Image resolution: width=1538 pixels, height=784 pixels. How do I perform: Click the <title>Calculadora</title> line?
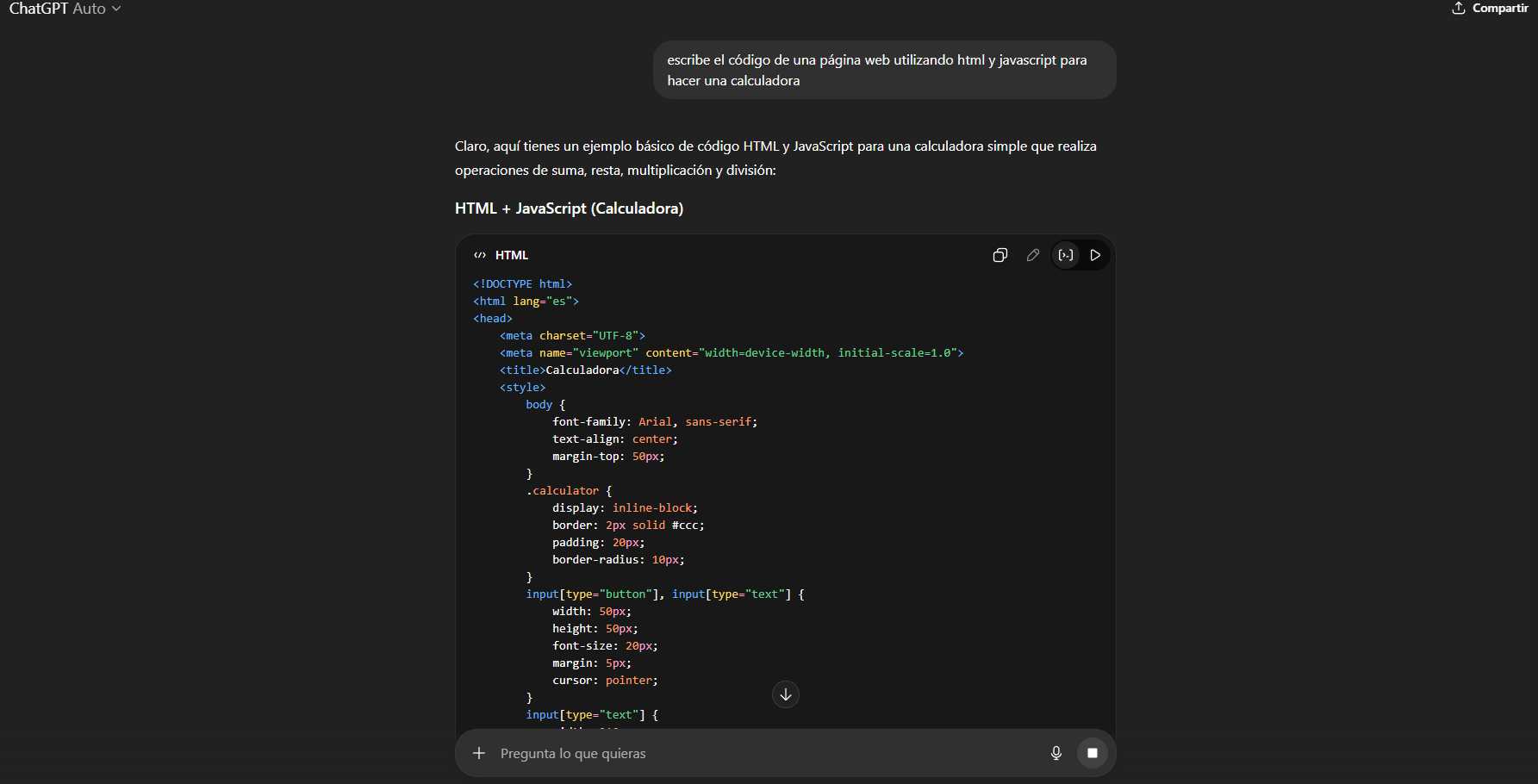click(x=586, y=370)
